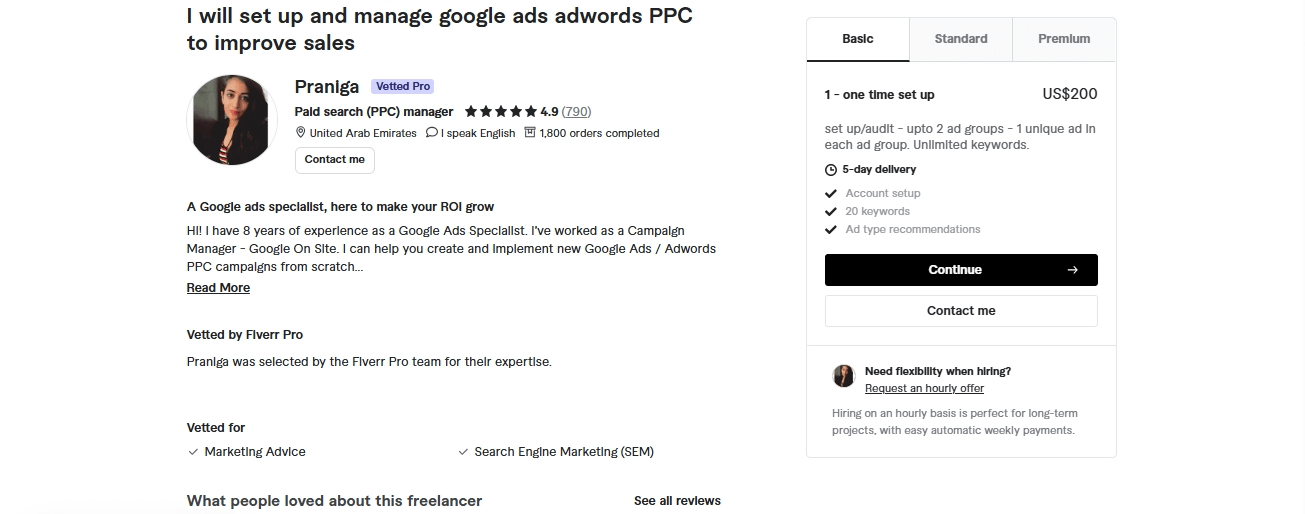1305x514 pixels.
Task: Expand the description with Read More
Action: (218, 288)
